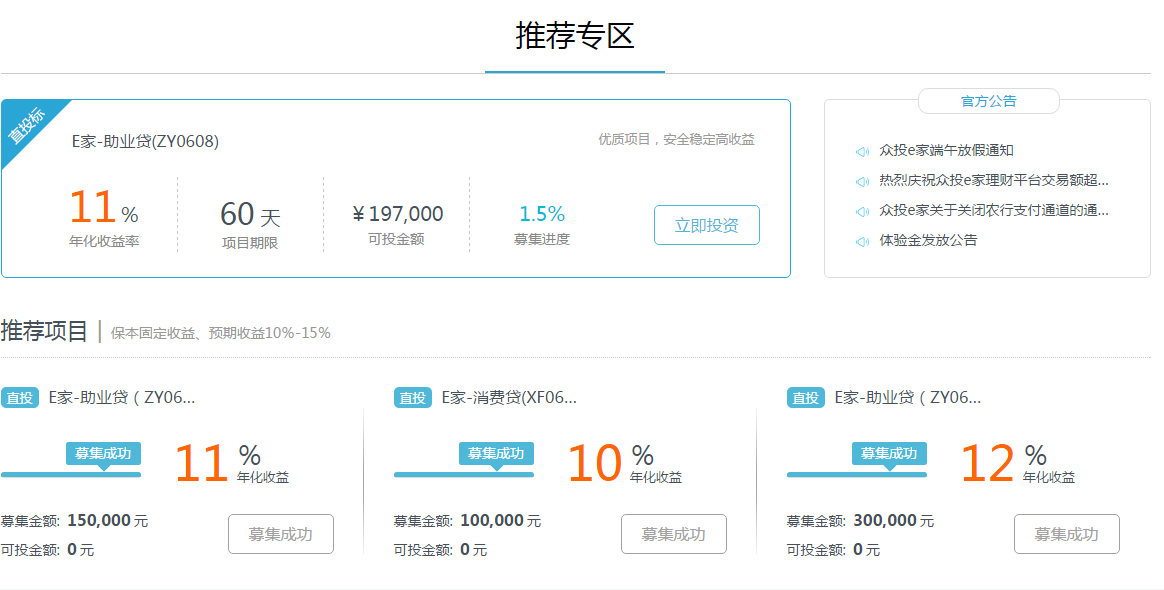
Task: Click the 立即投资 button
Action: 707,225
